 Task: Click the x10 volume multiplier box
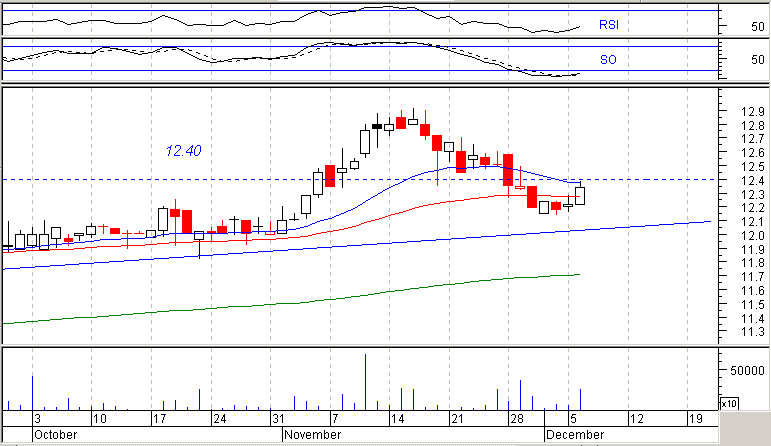click(x=729, y=404)
